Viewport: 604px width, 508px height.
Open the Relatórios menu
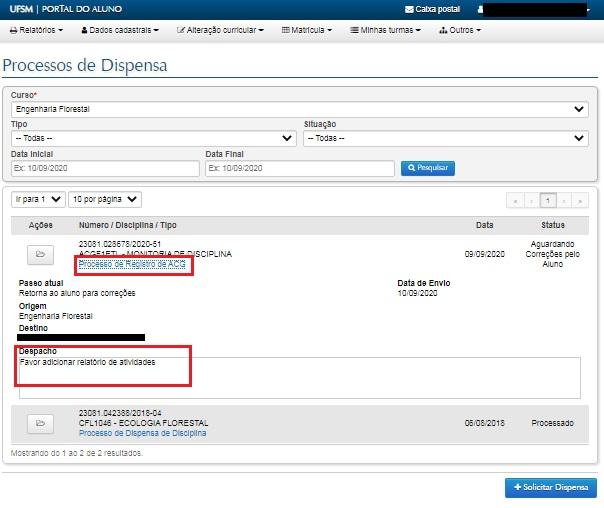36,30
